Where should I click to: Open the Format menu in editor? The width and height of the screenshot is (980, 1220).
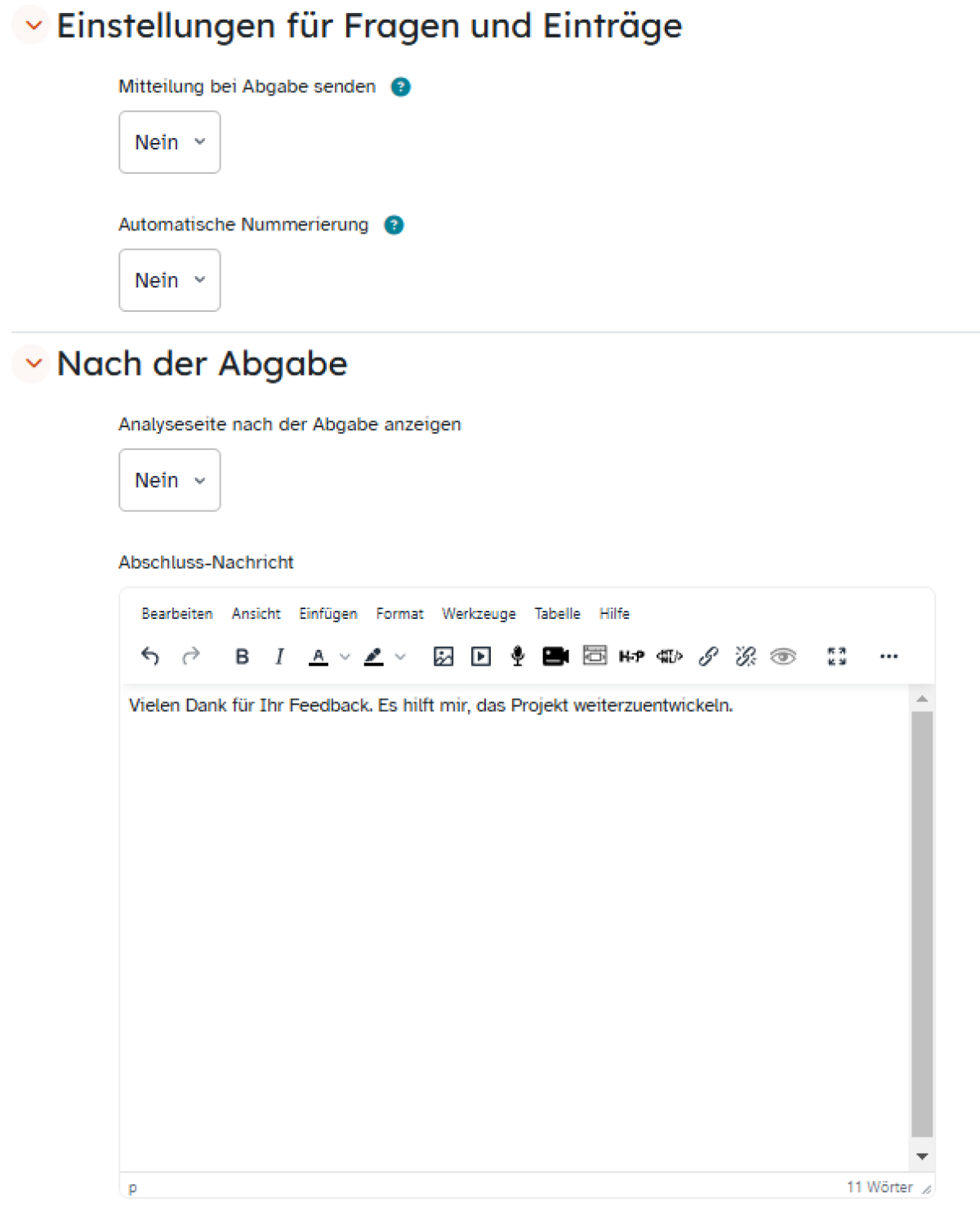399,613
